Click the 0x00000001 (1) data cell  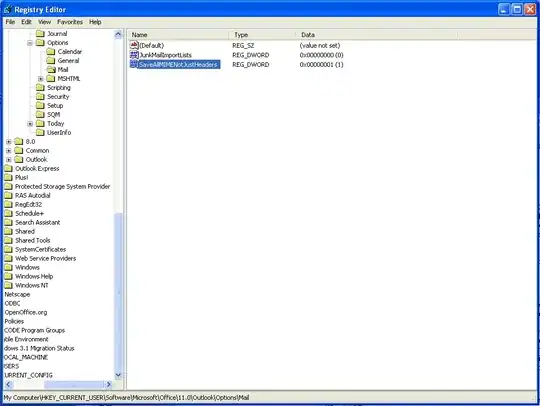click(321, 64)
